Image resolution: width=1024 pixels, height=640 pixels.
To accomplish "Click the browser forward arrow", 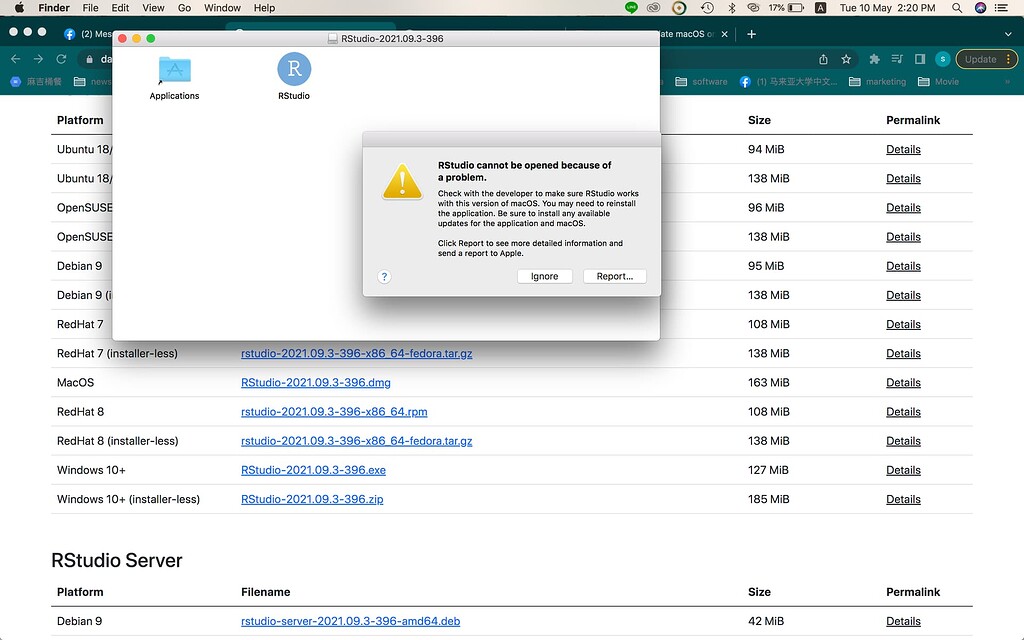I will pos(39,59).
